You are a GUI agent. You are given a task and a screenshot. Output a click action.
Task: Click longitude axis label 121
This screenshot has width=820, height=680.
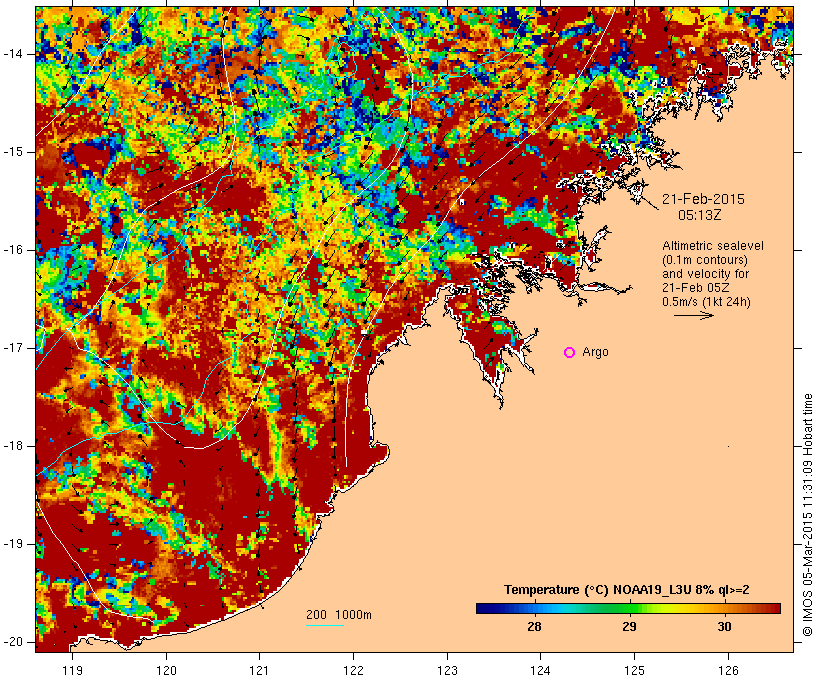tap(259, 671)
